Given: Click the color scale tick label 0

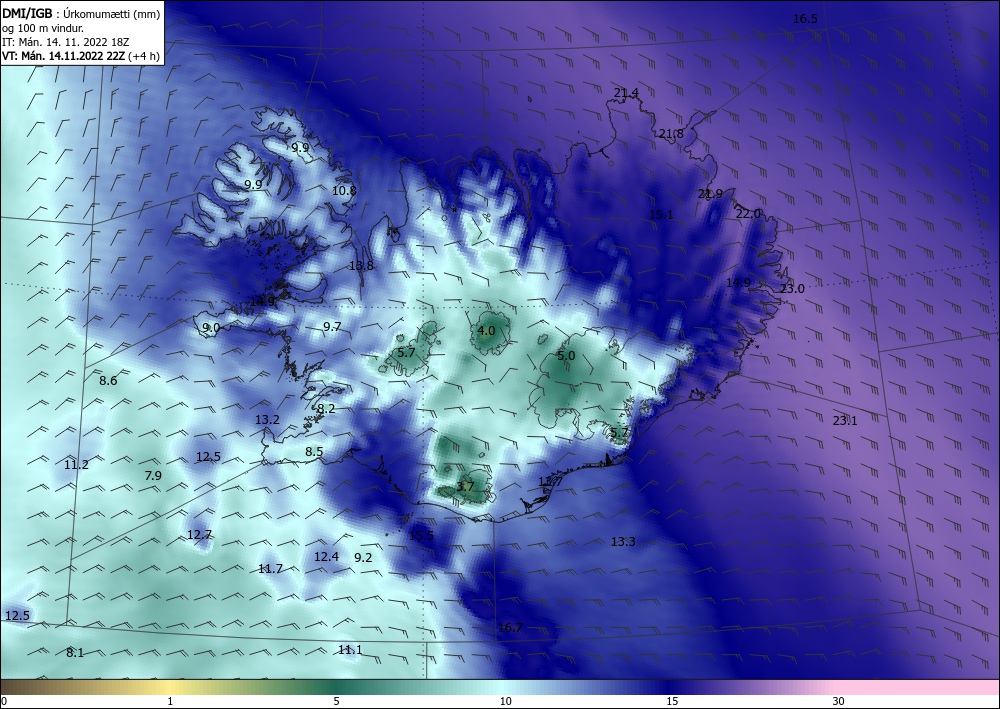Looking at the screenshot, I should 4,702.
